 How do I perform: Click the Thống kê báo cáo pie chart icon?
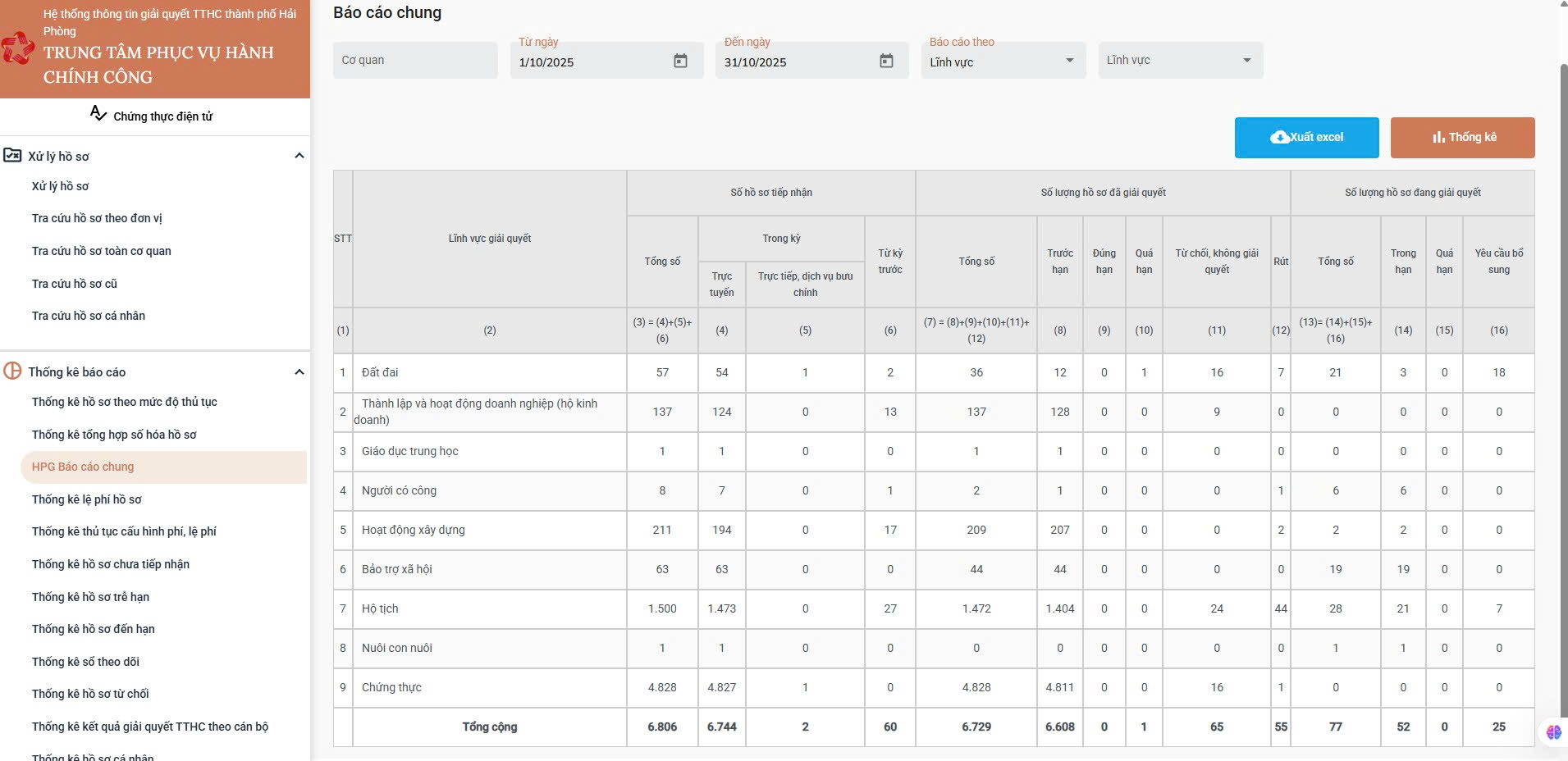pyautogui.click(x=12, y=371)
